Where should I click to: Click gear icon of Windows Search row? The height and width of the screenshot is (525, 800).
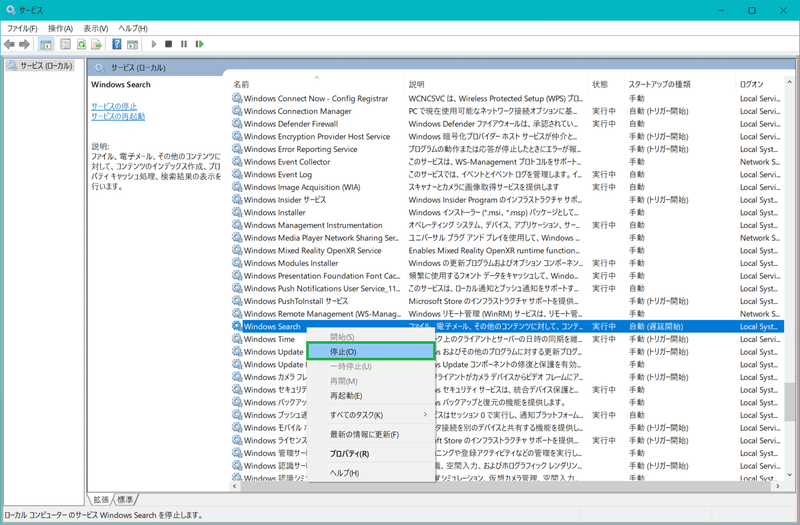click(x=237, y=326)
